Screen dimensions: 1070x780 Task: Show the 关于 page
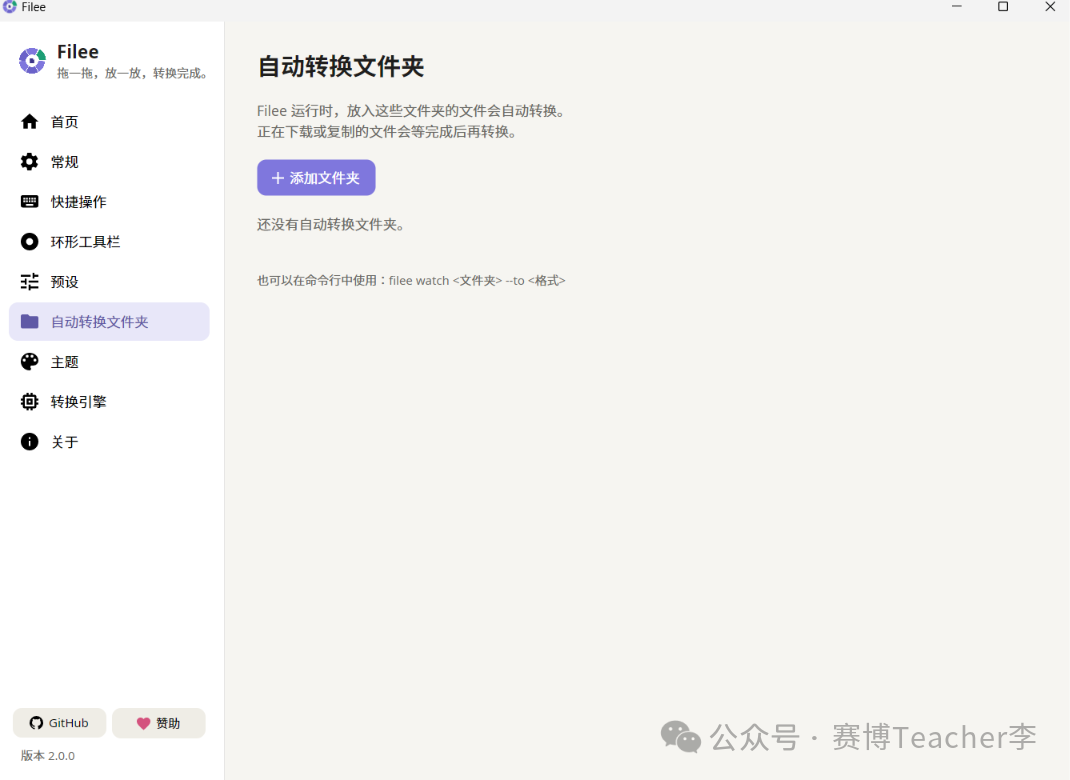(109, 442)
